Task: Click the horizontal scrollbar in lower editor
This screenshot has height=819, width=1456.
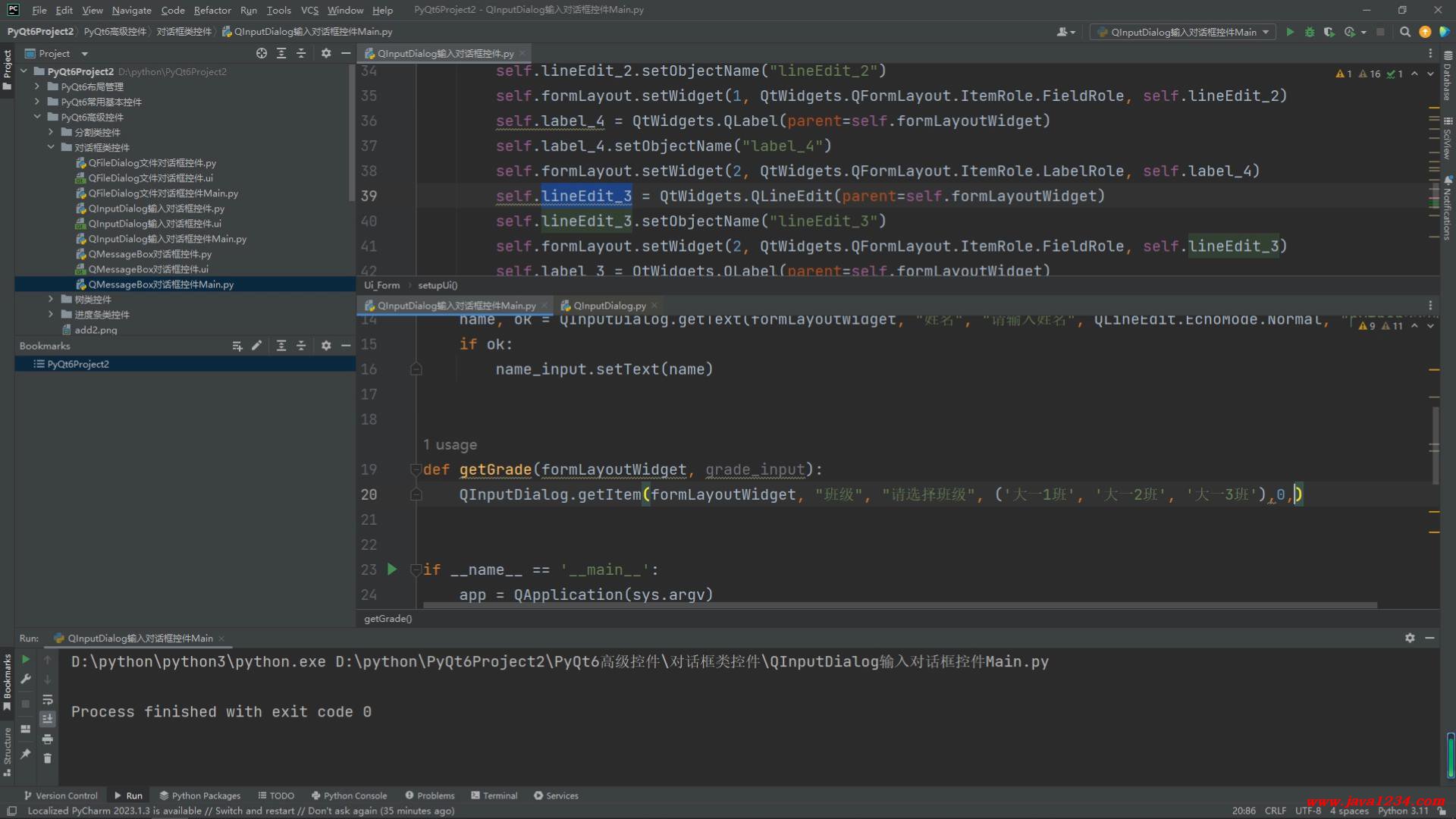Action: [899, 605]
